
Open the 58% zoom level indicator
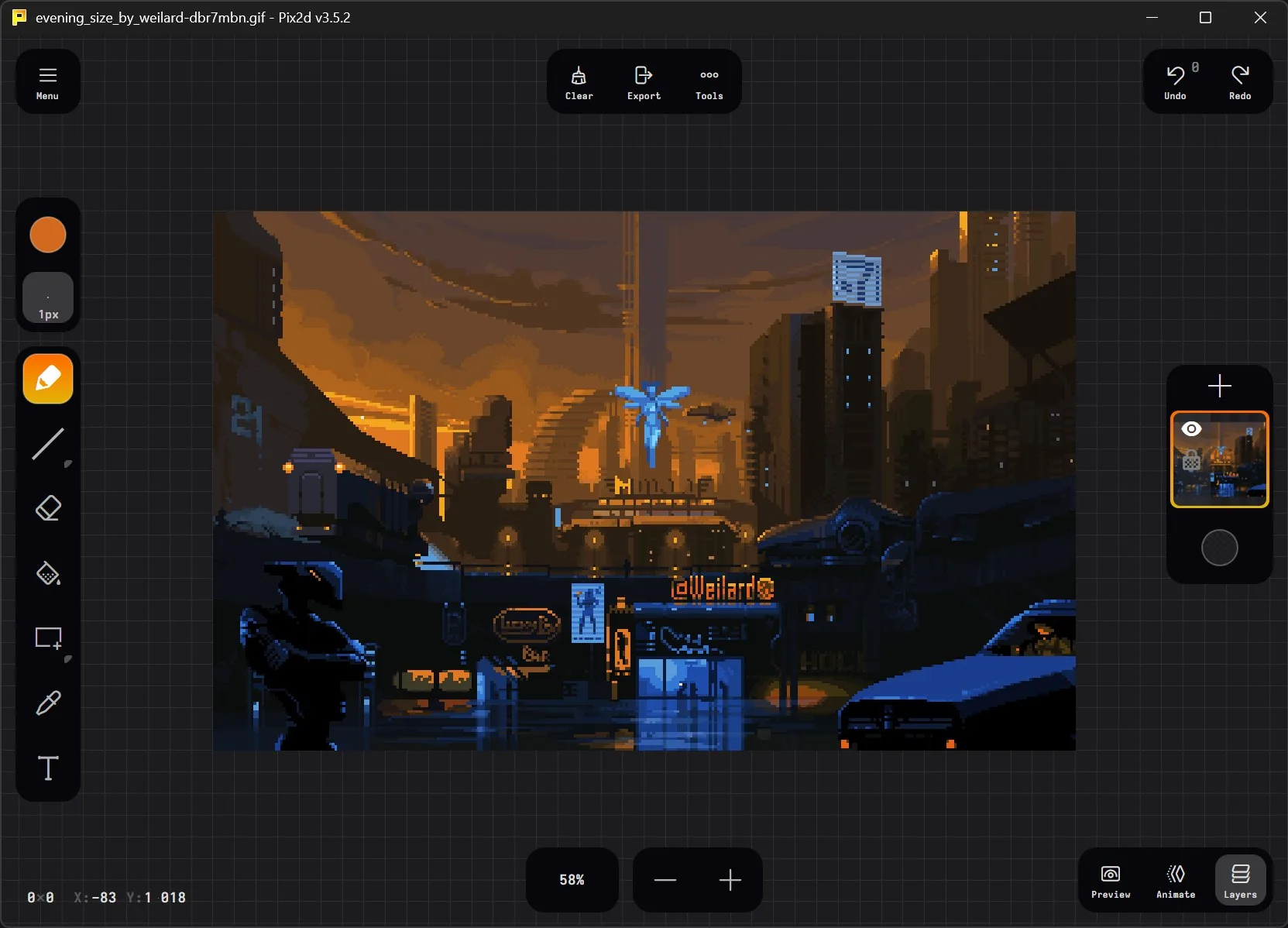click(x=572, y=880)
